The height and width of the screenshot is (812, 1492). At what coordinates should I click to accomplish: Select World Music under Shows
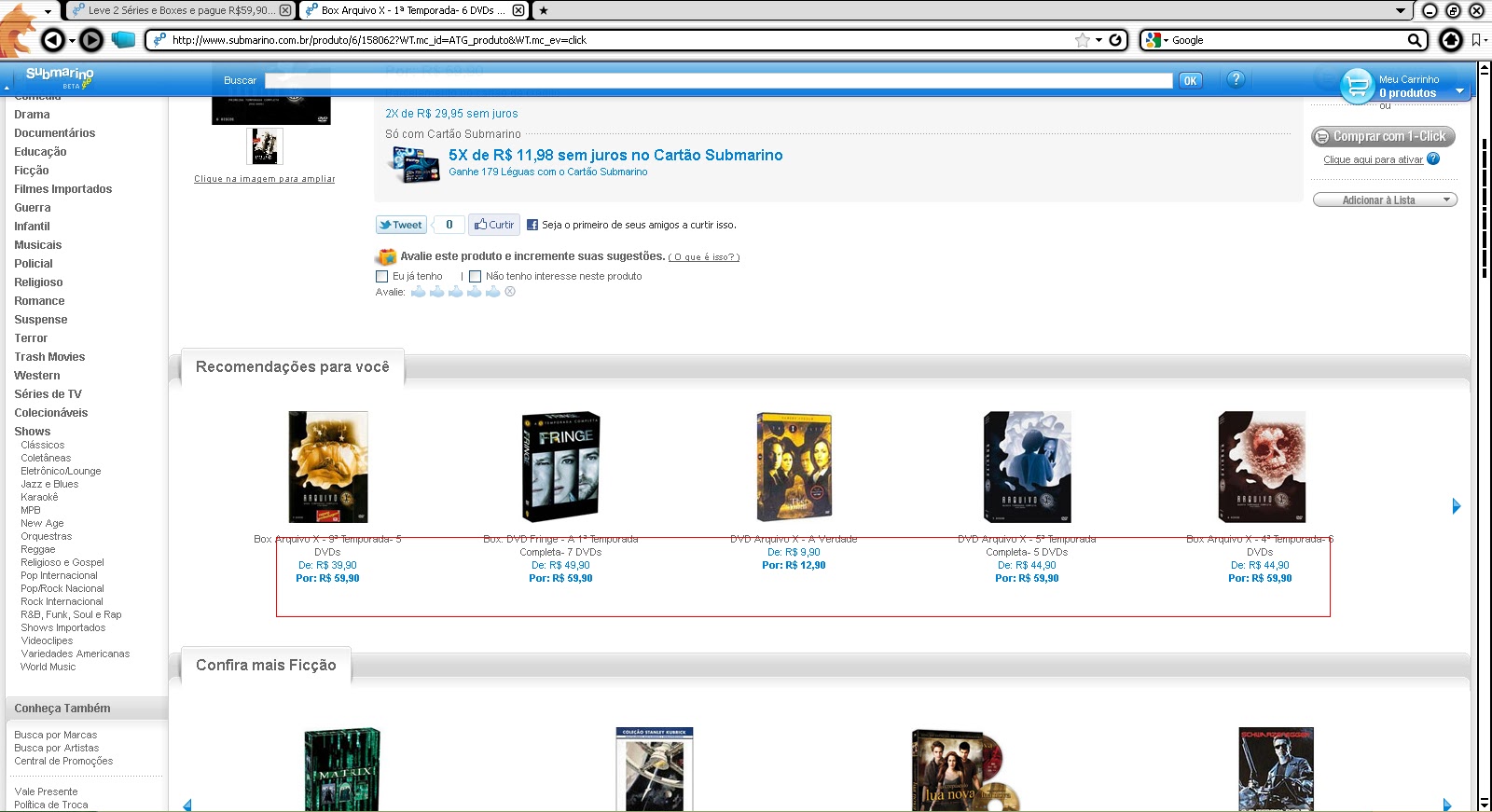tap(48, 667)
